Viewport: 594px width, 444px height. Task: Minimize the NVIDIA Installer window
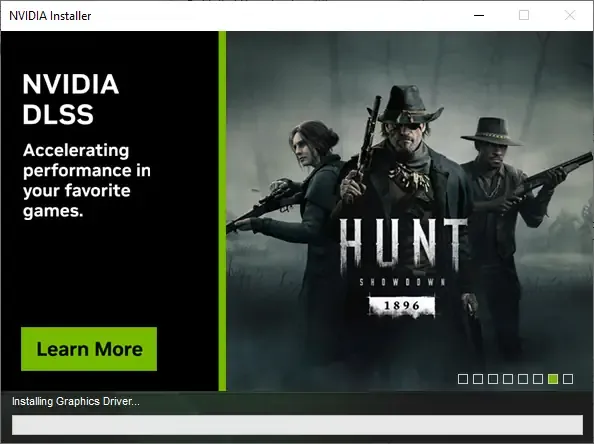coord(479,16)
